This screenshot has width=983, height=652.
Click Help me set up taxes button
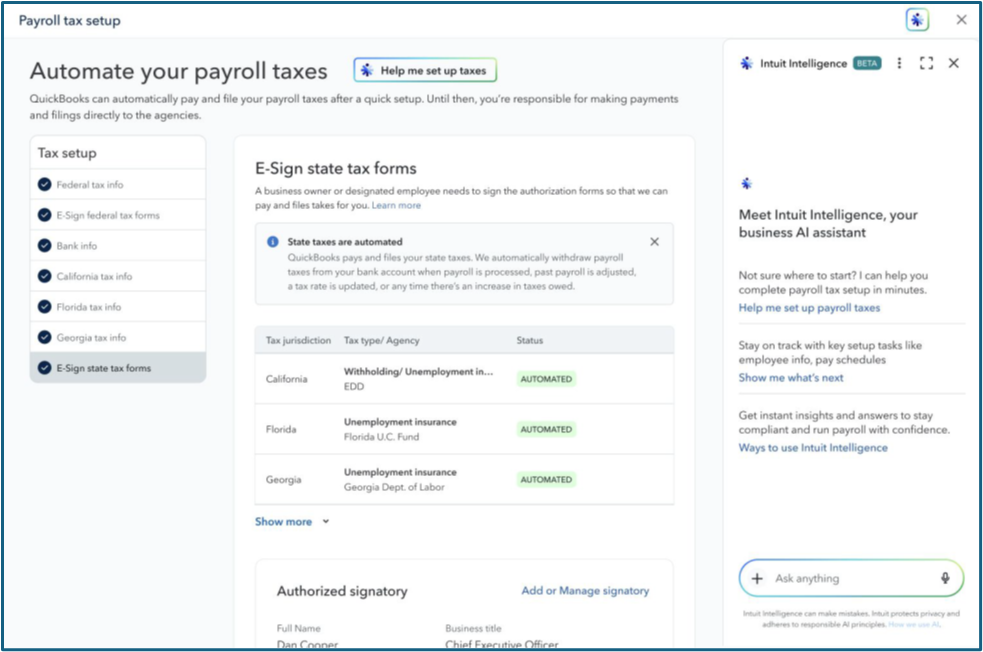click(425, 71)
